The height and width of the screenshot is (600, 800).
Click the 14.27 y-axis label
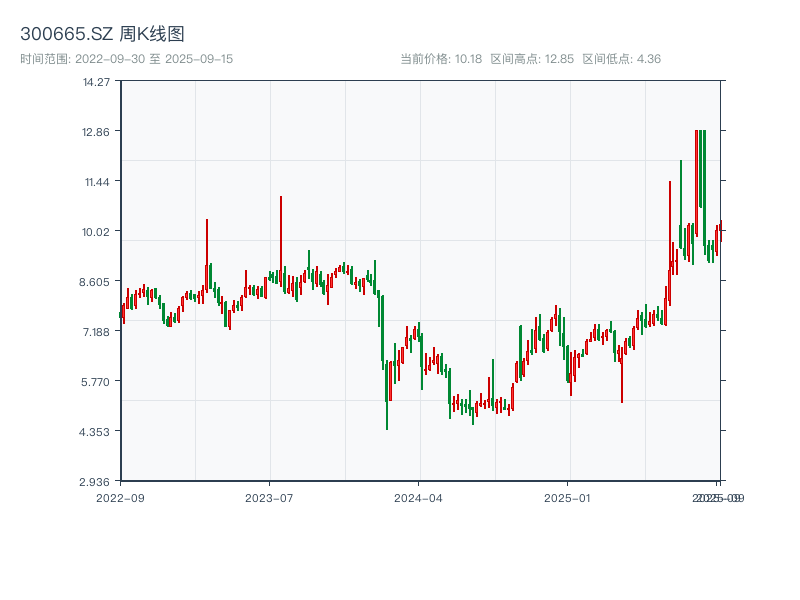click(x=96, y=81)
